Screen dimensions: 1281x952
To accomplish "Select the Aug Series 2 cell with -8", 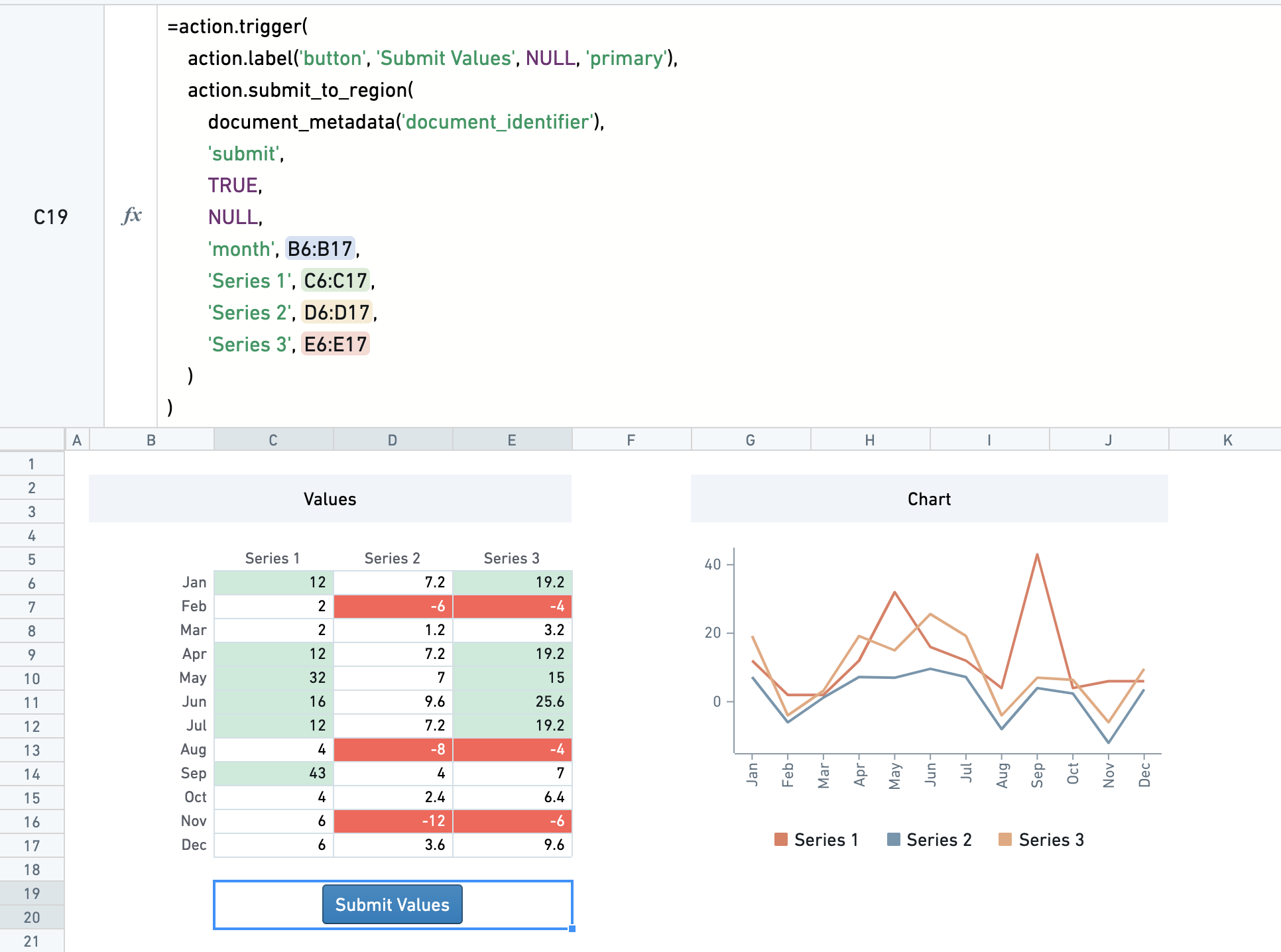I will point(393,749).
